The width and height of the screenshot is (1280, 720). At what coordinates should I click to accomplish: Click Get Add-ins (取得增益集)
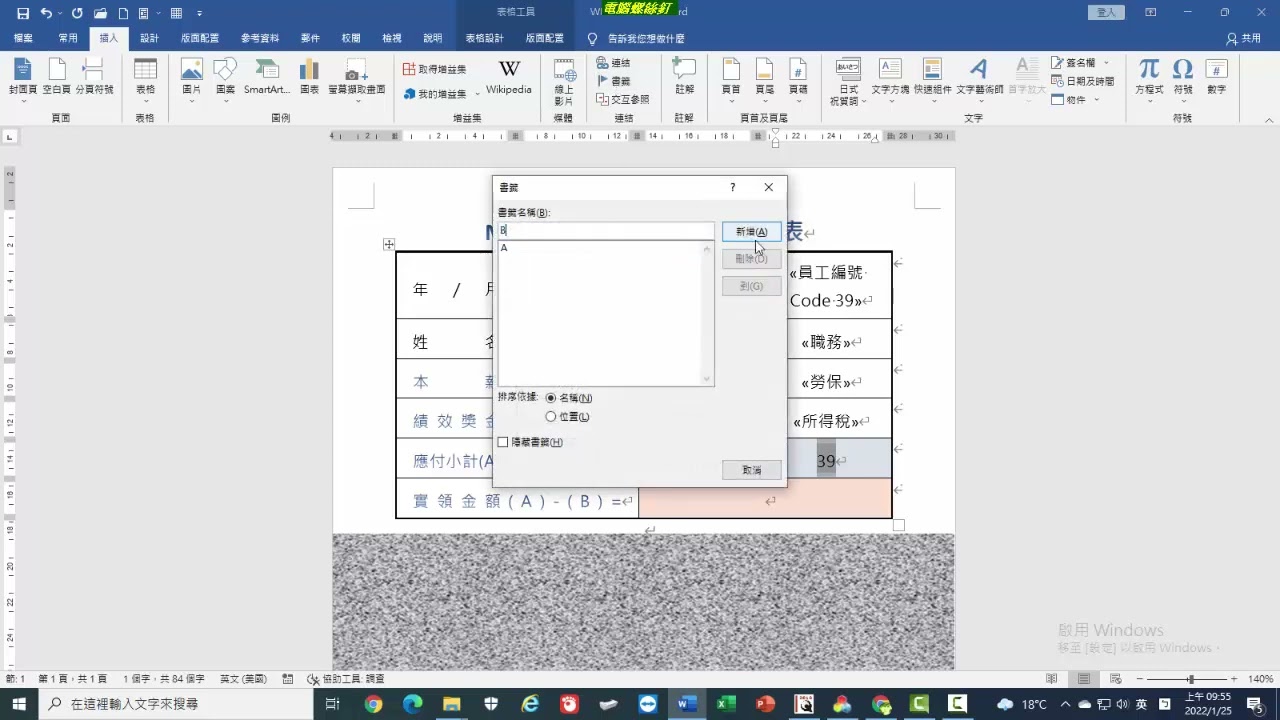pyautogui.click(x=435, y=69)
